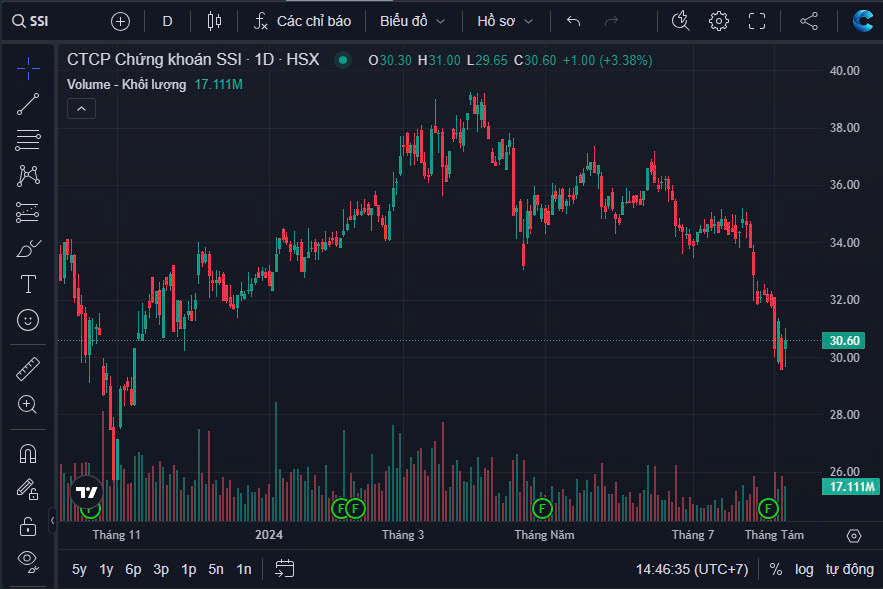Select the forecasting and measurement tool
883x589 pixels.
28,212
